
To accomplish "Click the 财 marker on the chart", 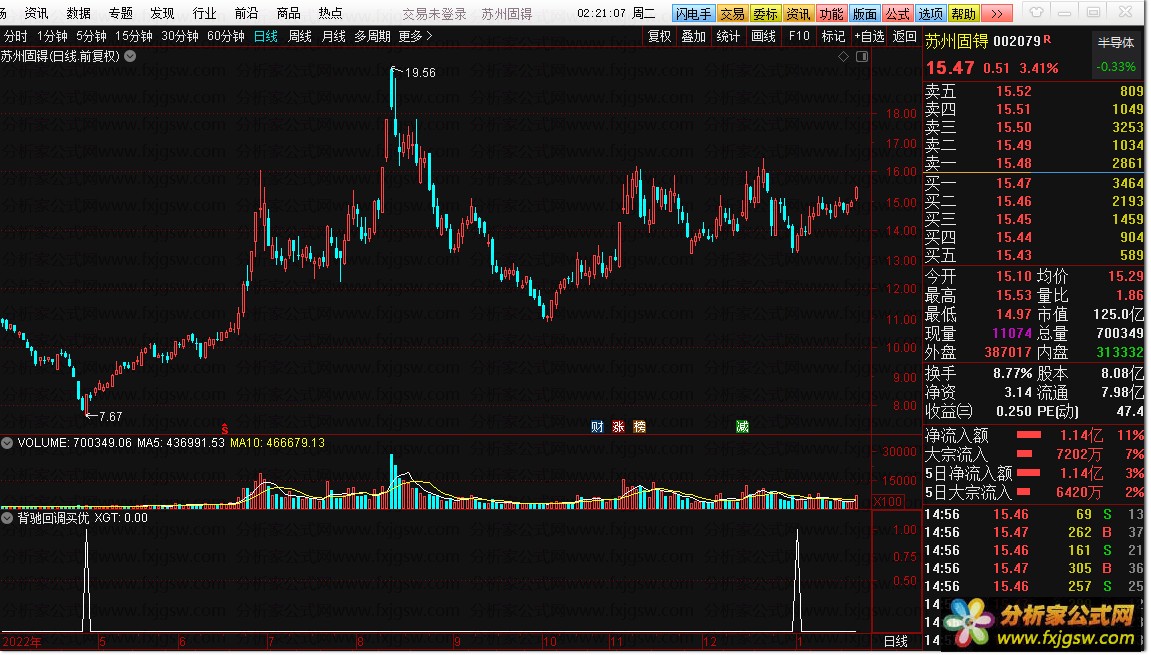I will tap(597, 427).
